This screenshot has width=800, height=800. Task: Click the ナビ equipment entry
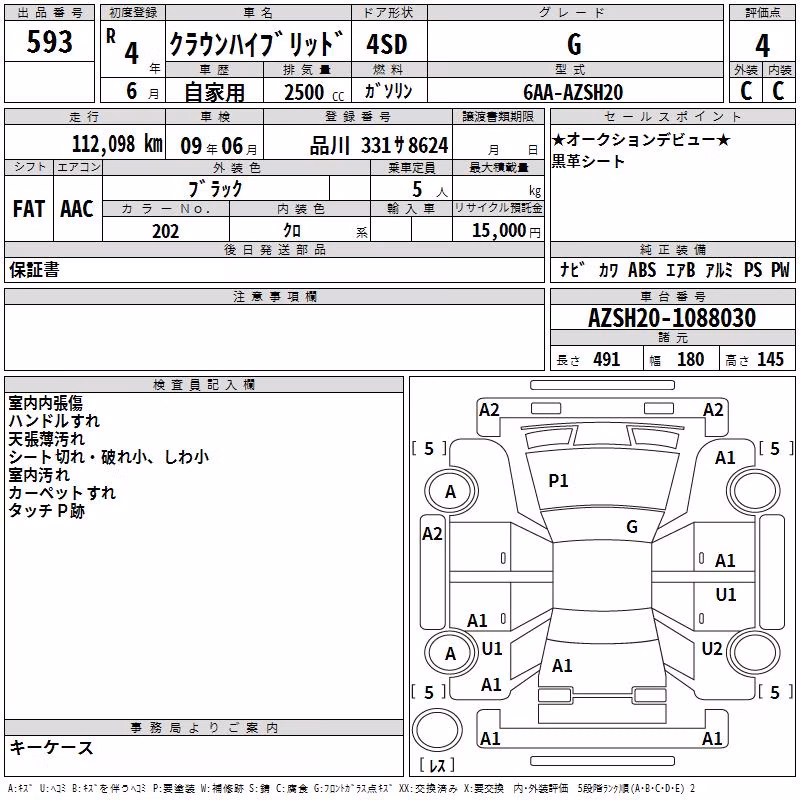[572, 269]
